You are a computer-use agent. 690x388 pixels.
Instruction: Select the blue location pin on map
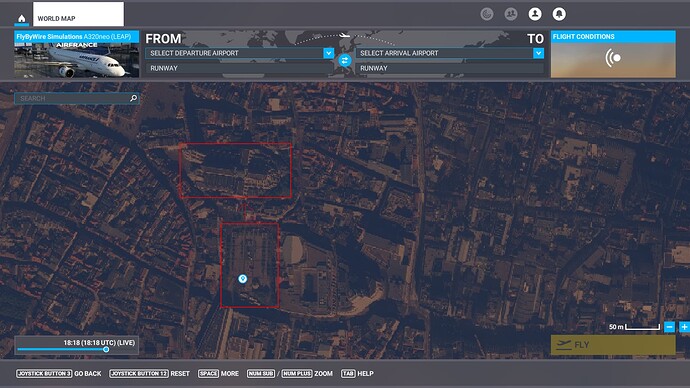tap(242, 278)
